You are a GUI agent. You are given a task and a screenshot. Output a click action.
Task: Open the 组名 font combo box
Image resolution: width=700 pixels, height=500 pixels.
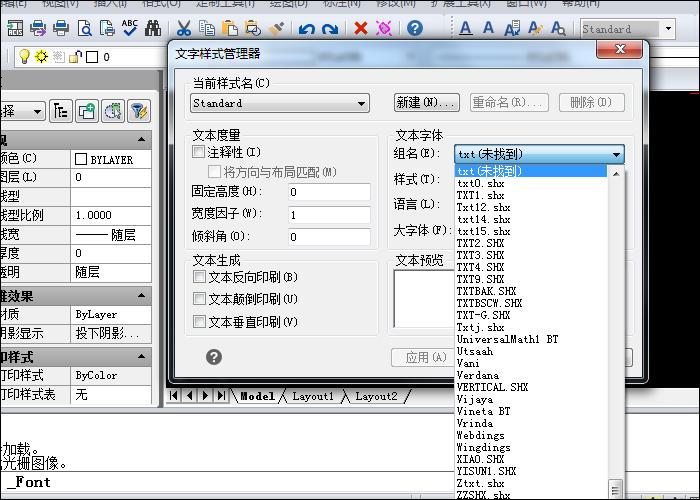539,154
